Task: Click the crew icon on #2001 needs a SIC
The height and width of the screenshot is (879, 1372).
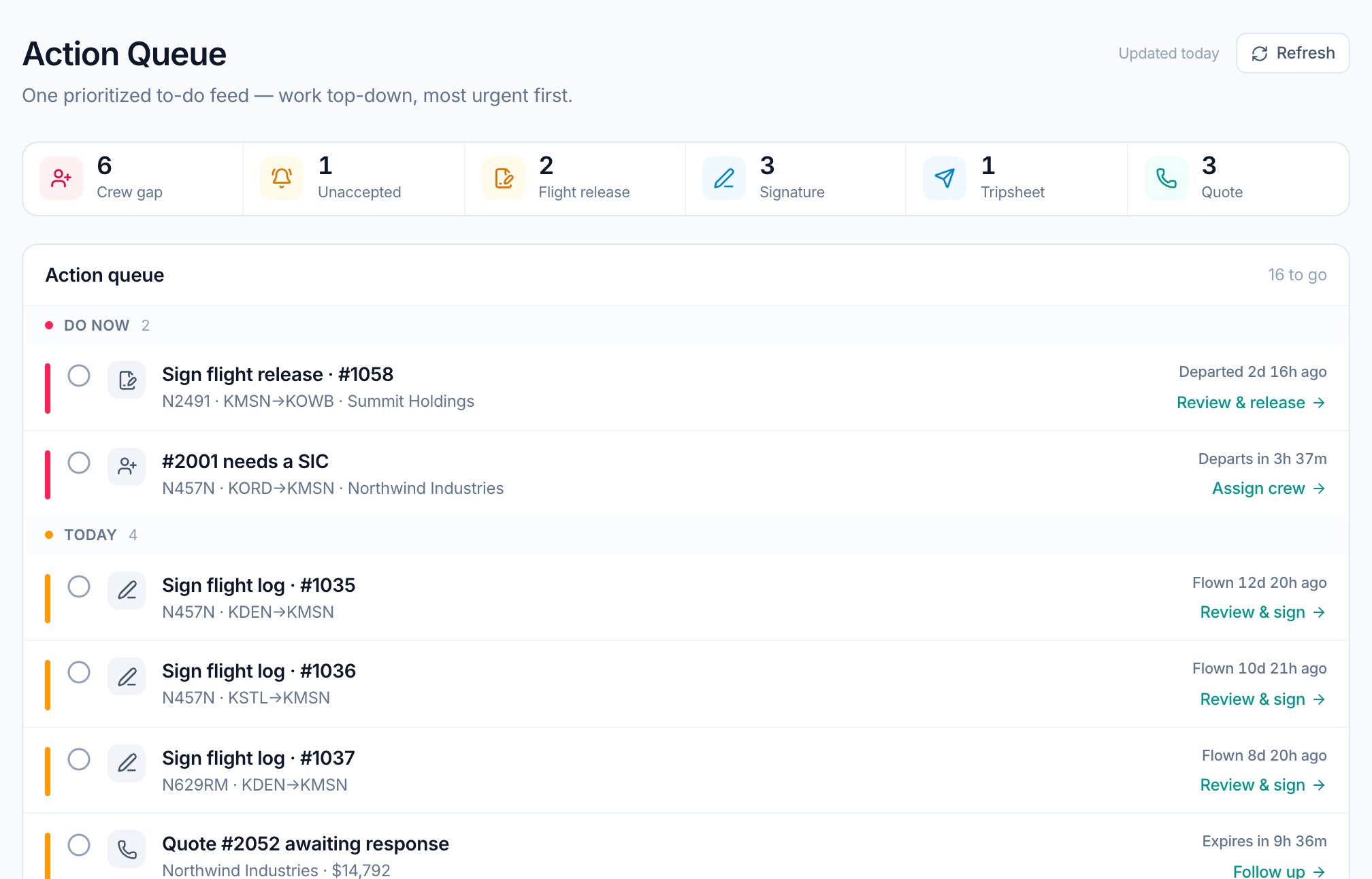Action: pyautogui.click(x=127, y=467)
